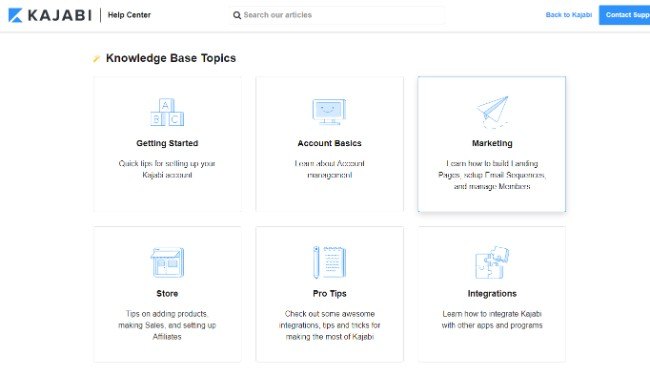The image size is (650, 376).
Task: Go to the Store topic title
Action: [167, 294]
